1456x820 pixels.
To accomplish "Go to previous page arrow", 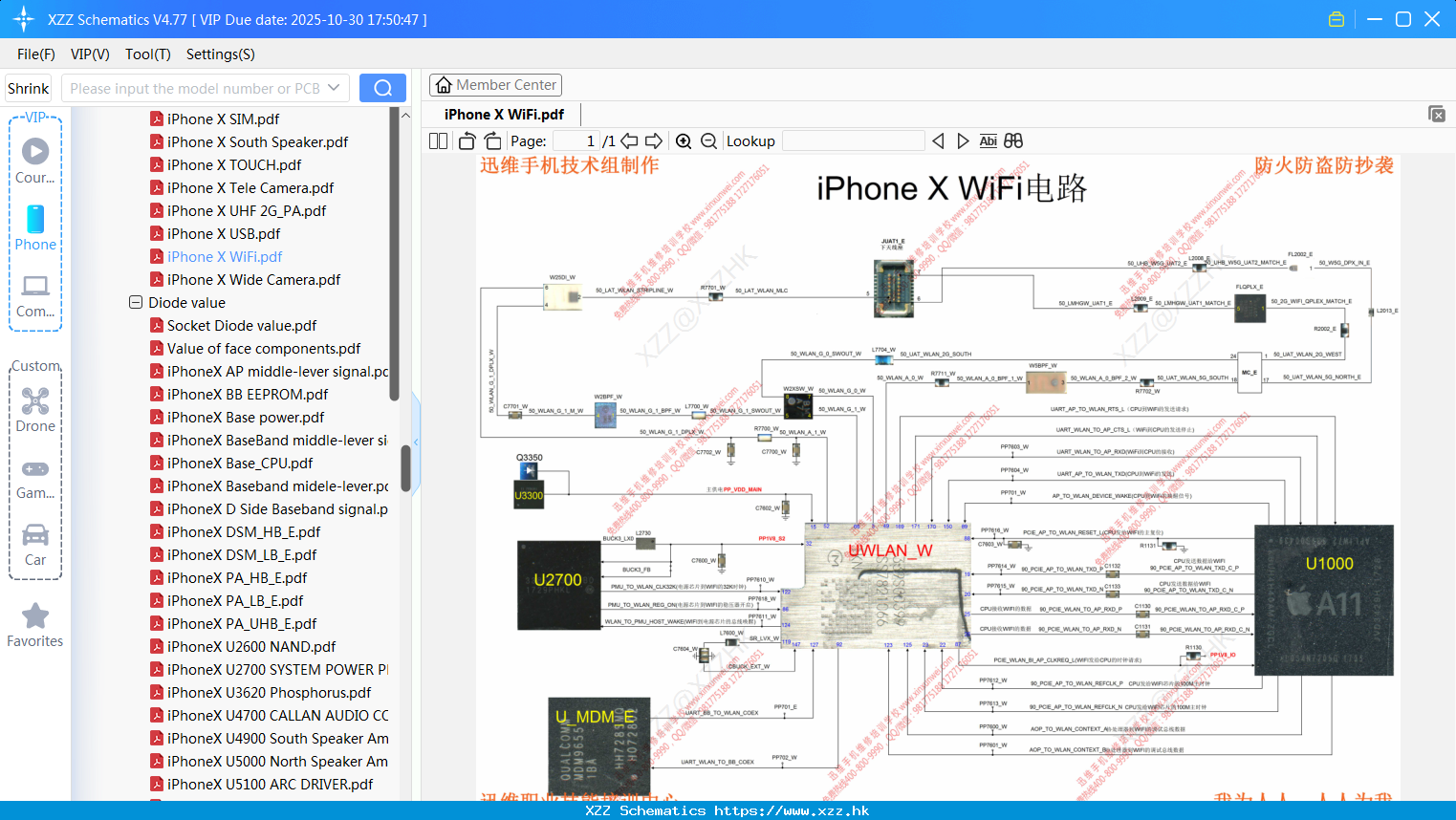I will pos(629,140).
